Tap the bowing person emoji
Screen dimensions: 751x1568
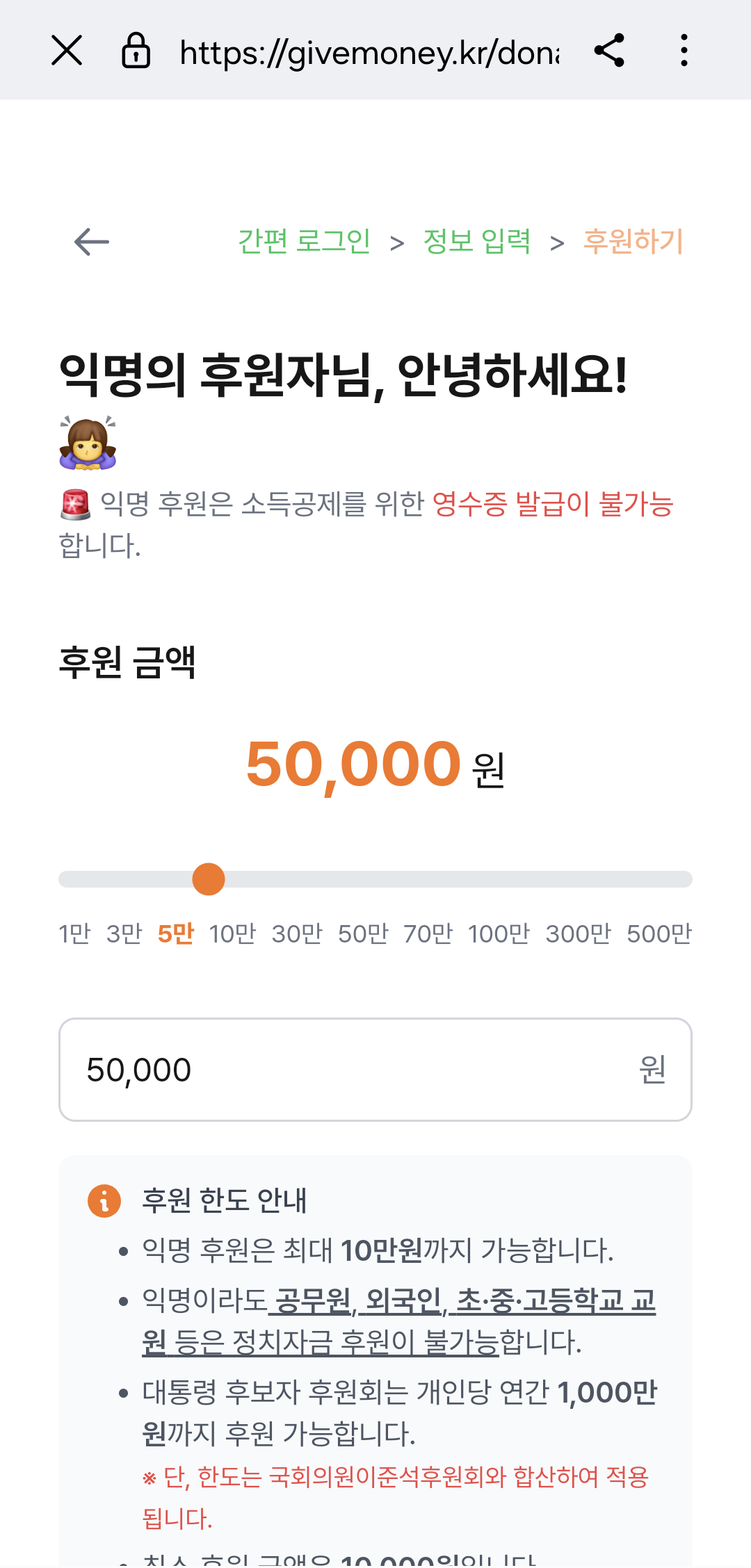[88, 443]
